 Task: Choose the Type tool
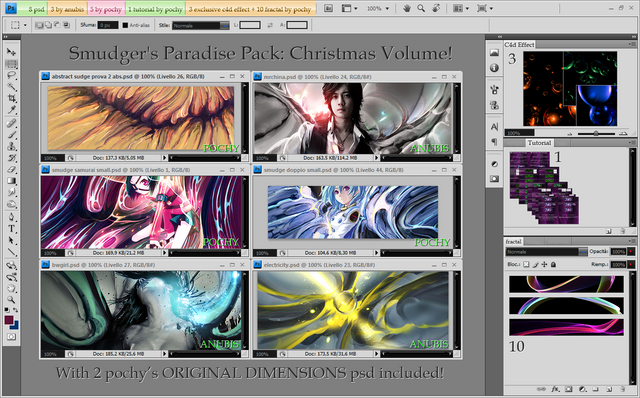11,229
